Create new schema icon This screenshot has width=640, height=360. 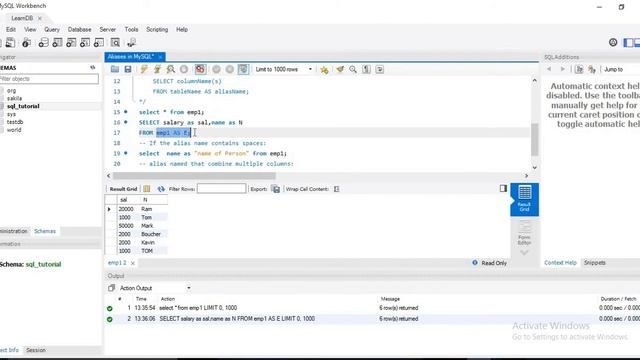(43, 42)
